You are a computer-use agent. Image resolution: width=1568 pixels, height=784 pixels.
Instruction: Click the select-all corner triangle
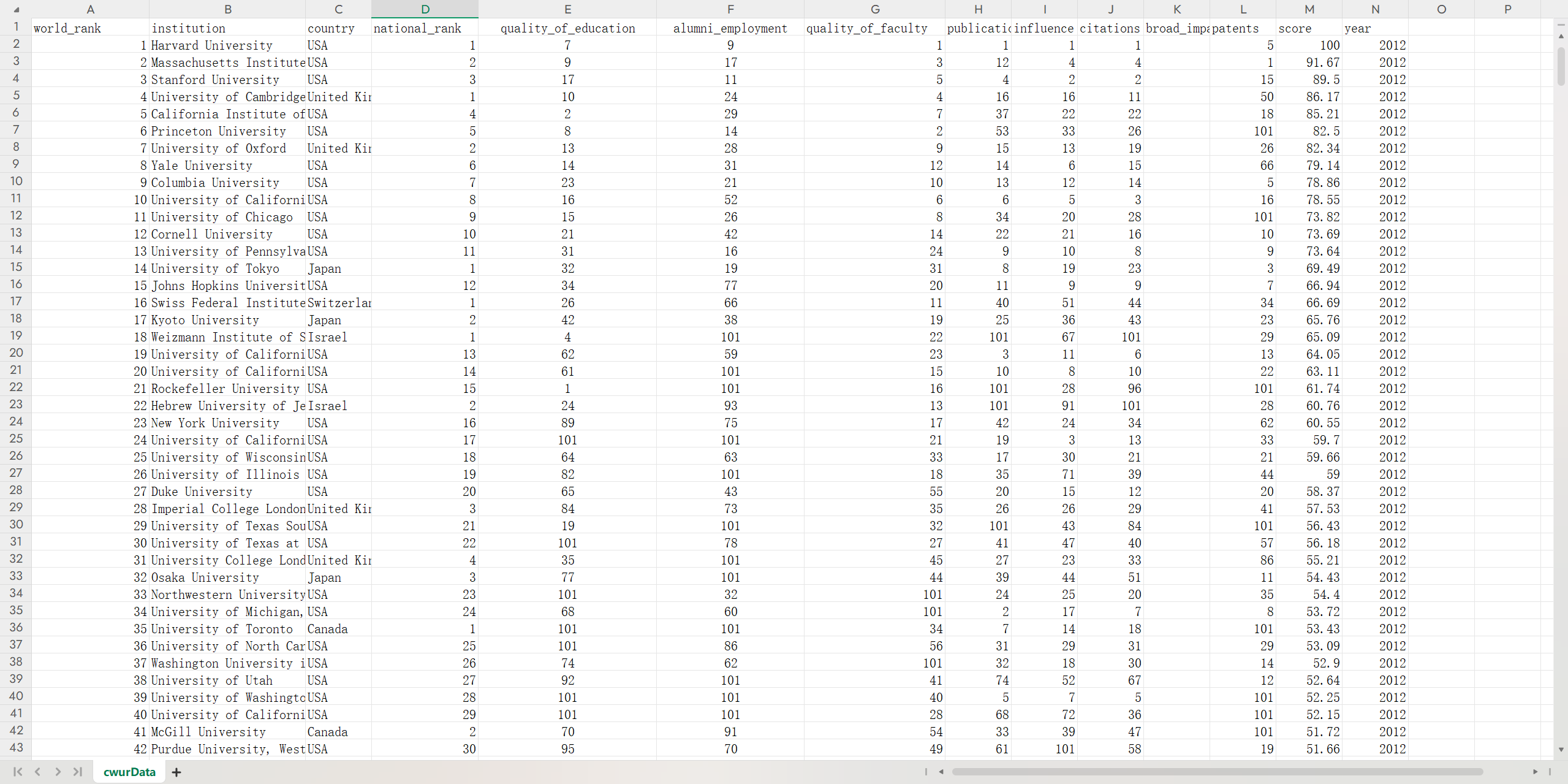click(x=16, y=9)
